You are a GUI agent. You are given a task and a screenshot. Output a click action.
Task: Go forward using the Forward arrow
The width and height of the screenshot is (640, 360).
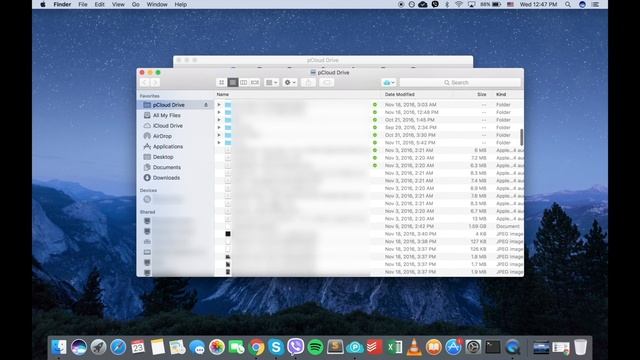tap(155, 82)
